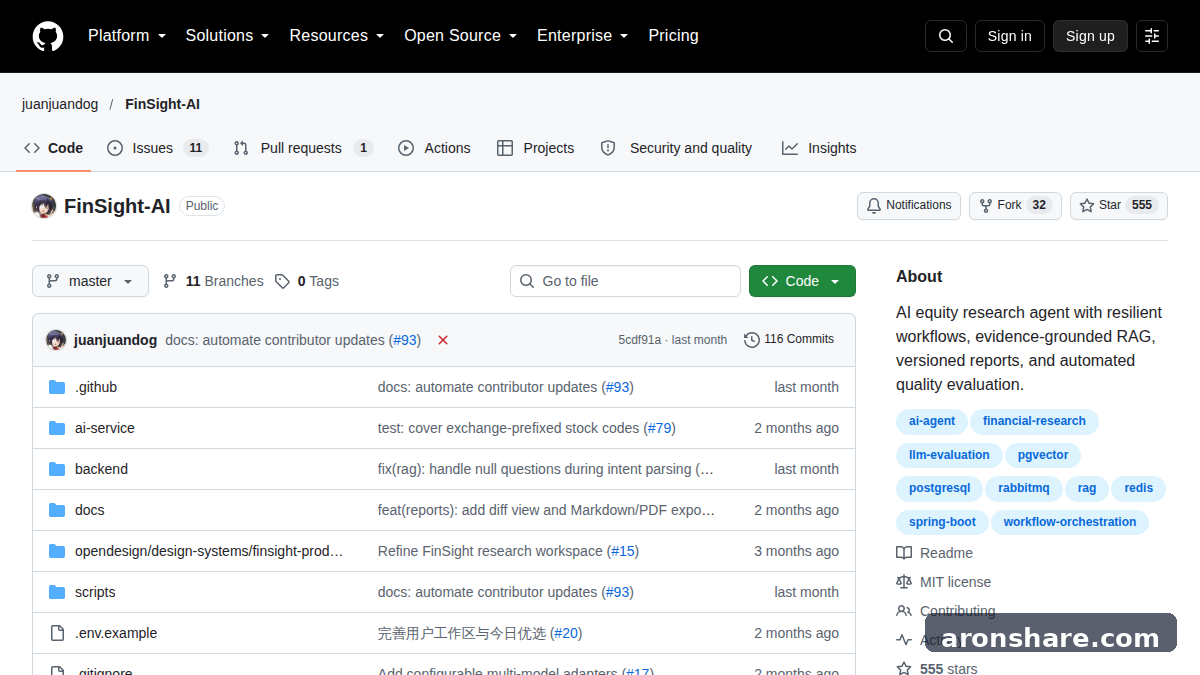Open the Security and quality tab

tap(677, 148)
